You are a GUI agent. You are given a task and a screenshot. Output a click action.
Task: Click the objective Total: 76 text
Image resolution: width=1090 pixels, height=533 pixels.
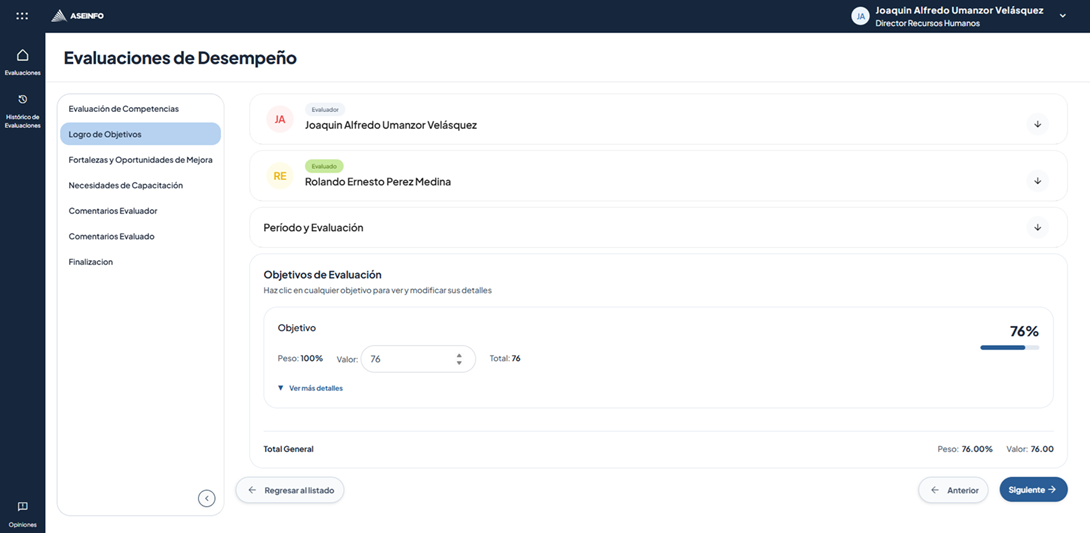pyautogui.click(x=505, y=359)
